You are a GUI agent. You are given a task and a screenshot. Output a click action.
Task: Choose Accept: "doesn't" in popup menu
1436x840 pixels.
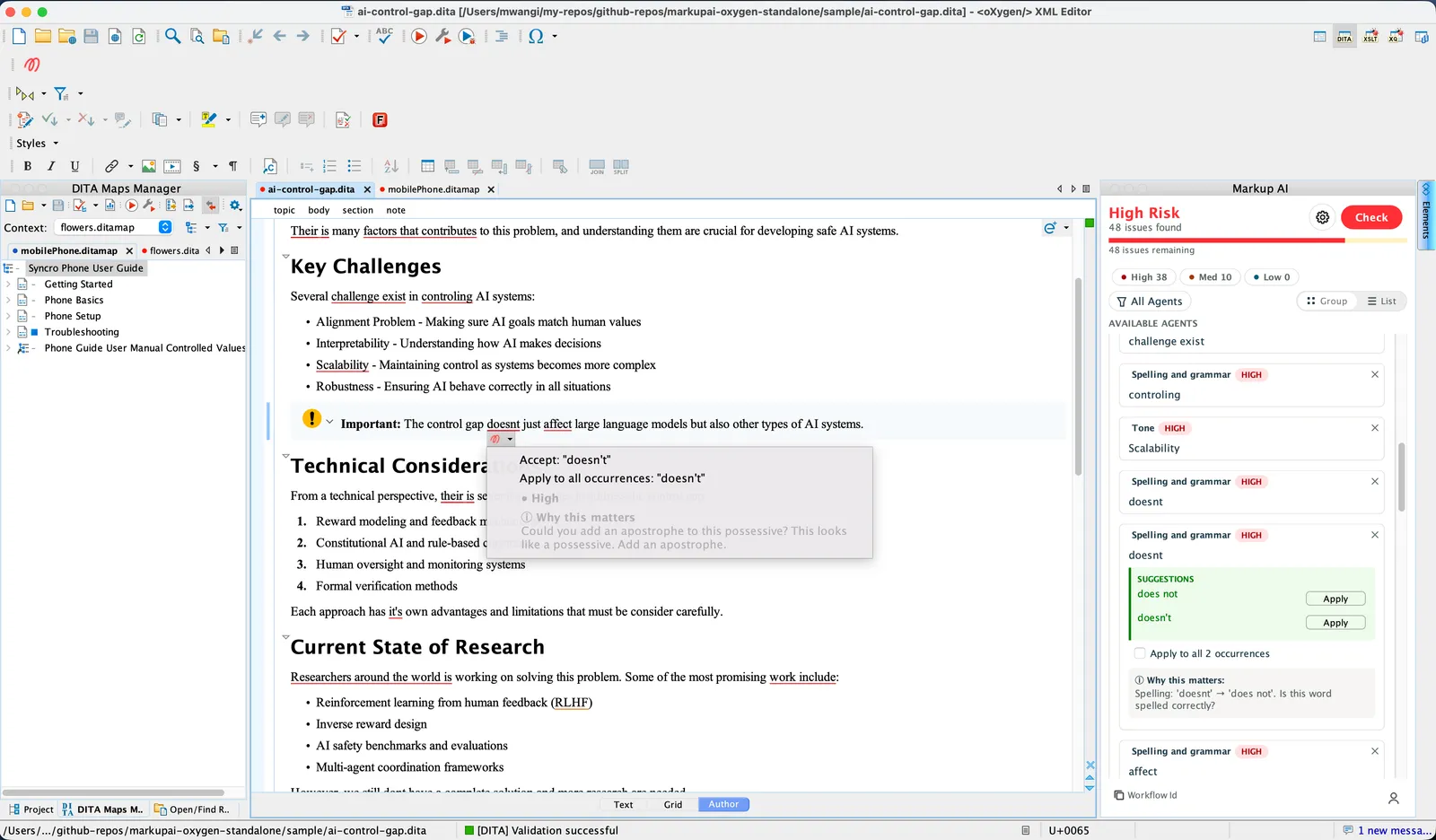click(565, 459)
